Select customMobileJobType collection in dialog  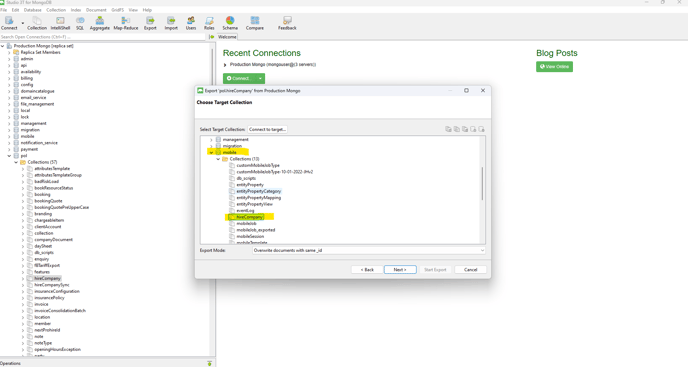pos(258,166)
